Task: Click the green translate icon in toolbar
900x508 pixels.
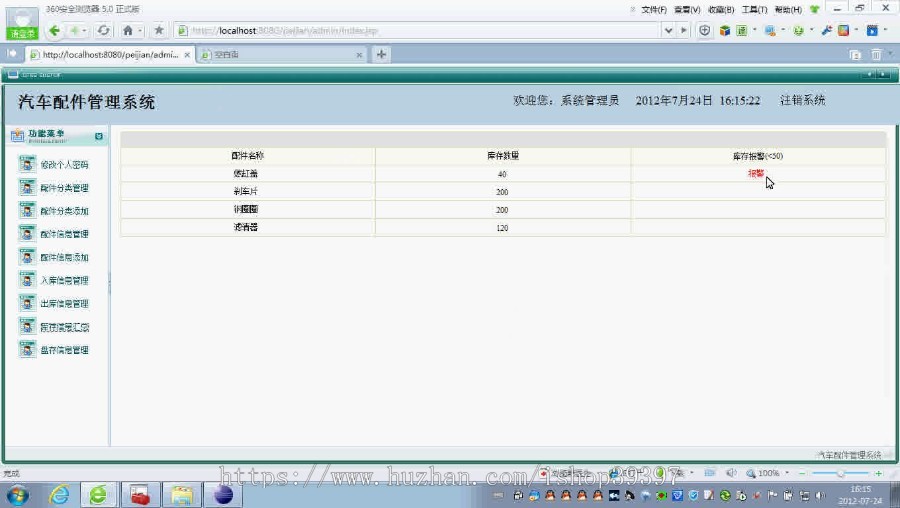Action: [742, 30]
